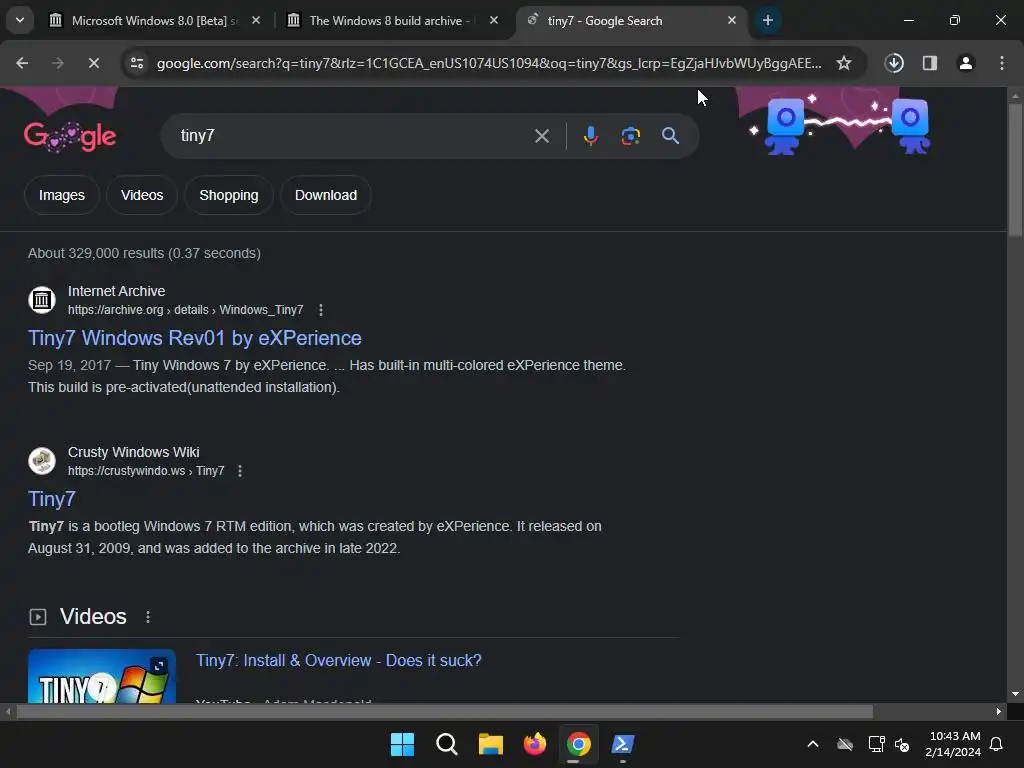Filter results by Videos
Screen dimensions: 1024x768
click(142, 195)
